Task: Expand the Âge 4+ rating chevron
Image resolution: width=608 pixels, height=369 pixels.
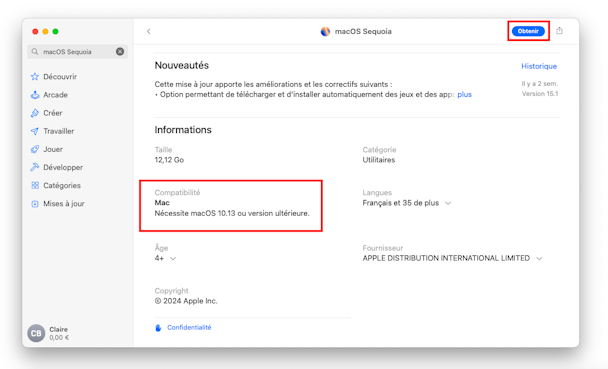Action: pos(173,259)
